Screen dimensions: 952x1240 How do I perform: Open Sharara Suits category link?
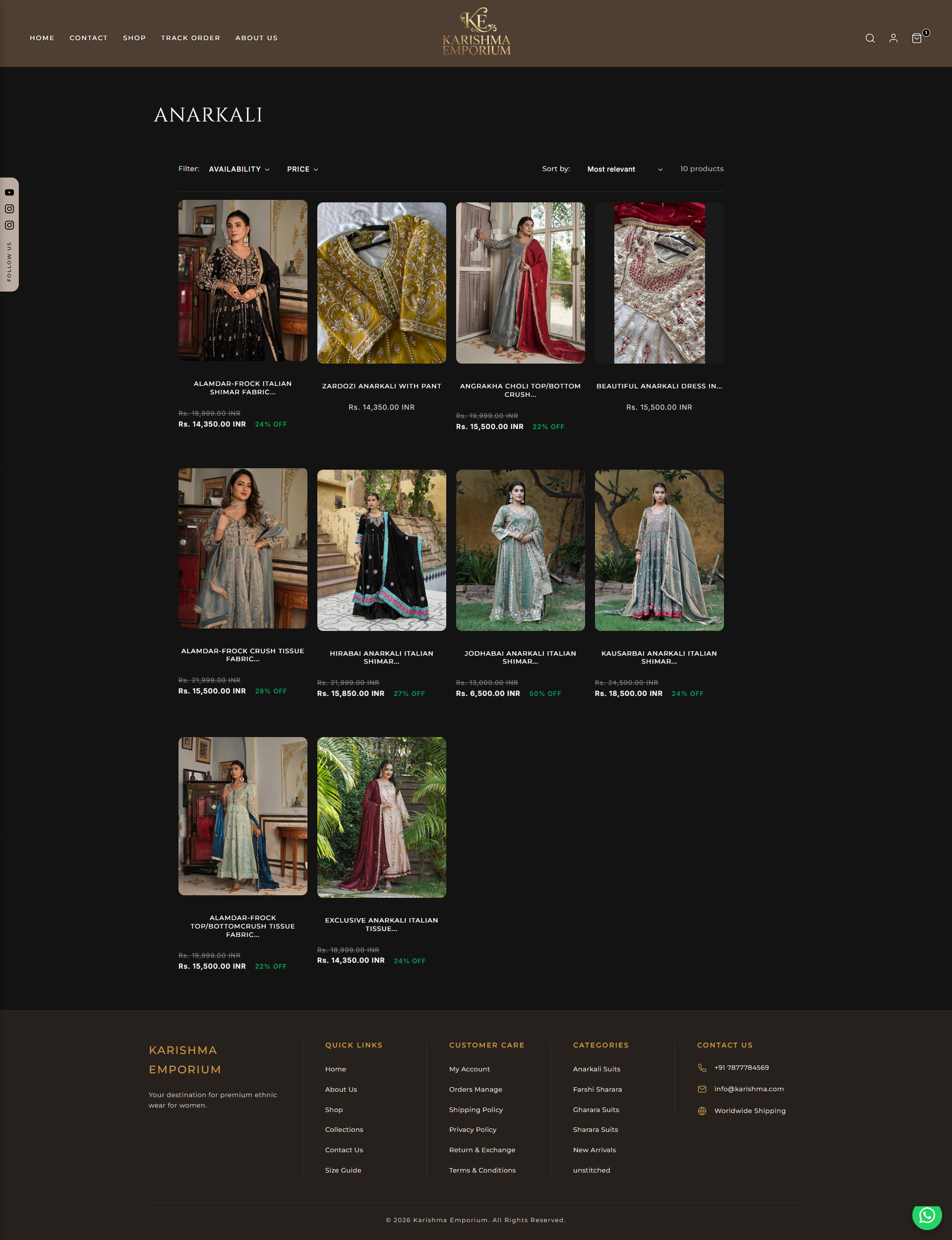595,1129
